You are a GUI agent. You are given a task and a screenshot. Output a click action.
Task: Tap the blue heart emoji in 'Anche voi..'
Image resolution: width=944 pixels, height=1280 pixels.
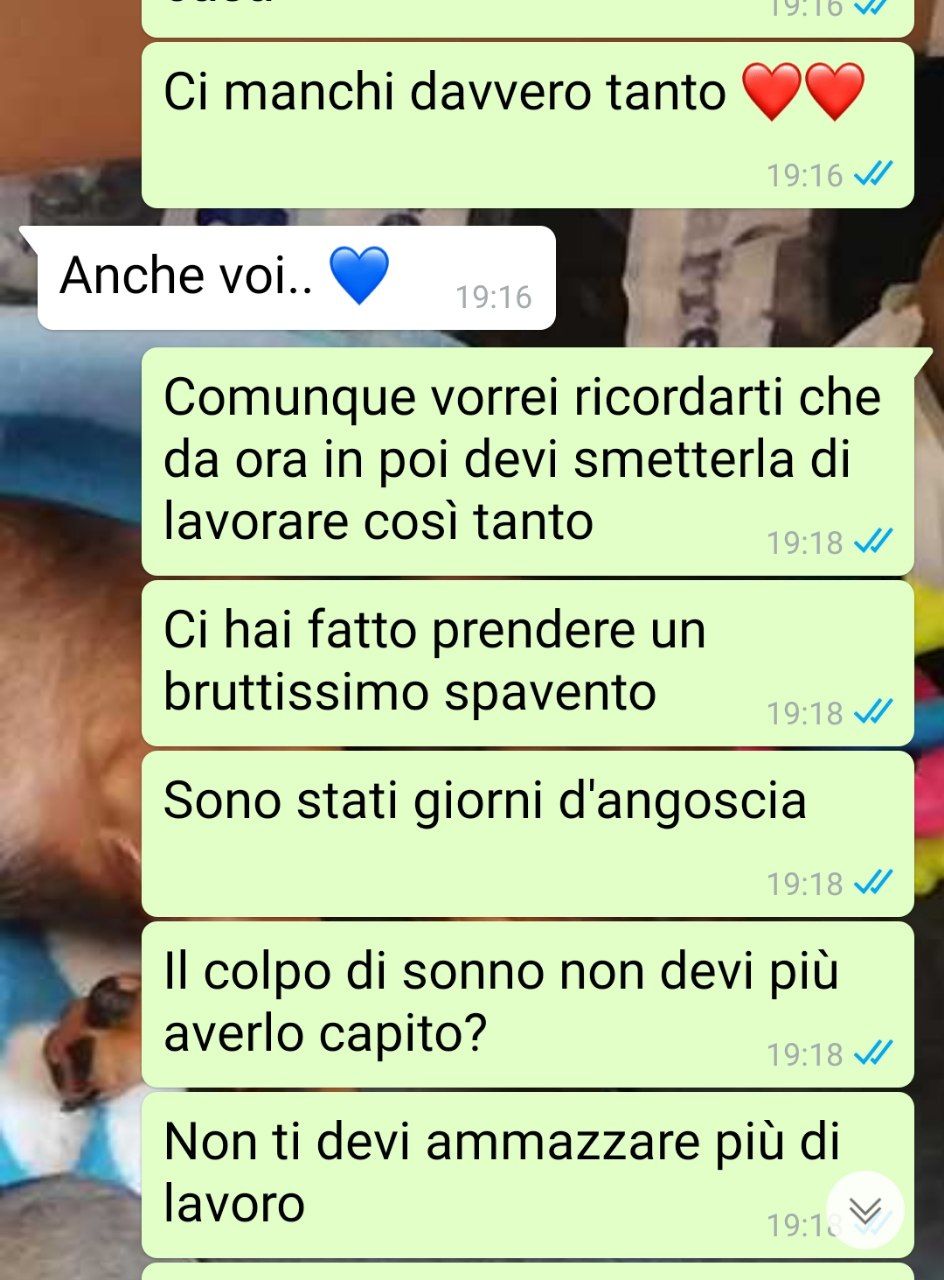(x=358, y=276)
